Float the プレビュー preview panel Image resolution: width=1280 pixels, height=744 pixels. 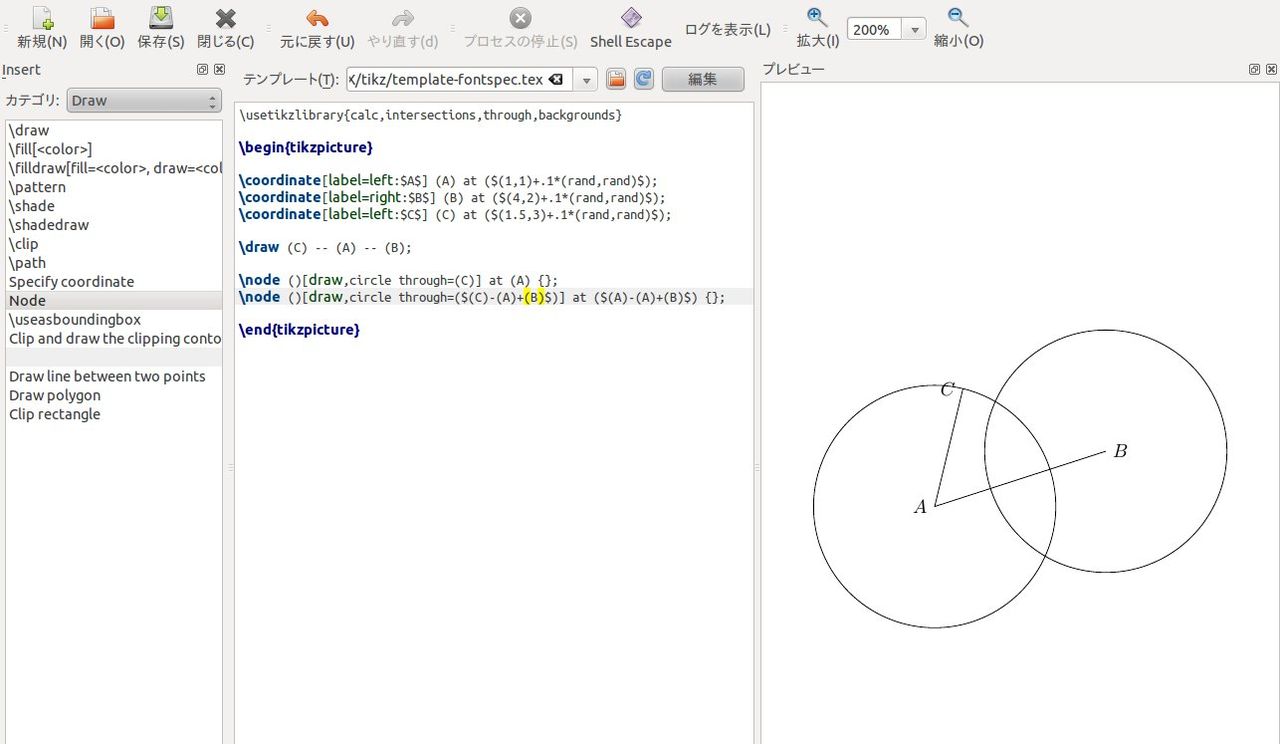[1254, 69]
